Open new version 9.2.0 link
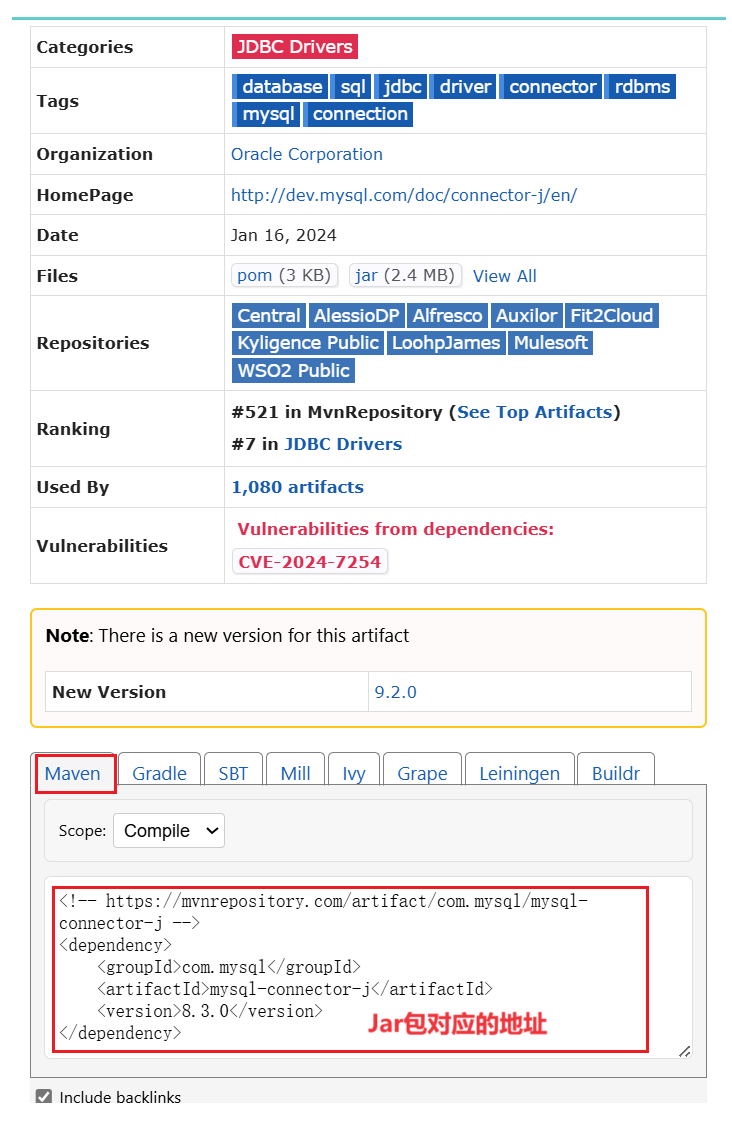The height and width of the screenshot is (1125, 732). (395, 692)
